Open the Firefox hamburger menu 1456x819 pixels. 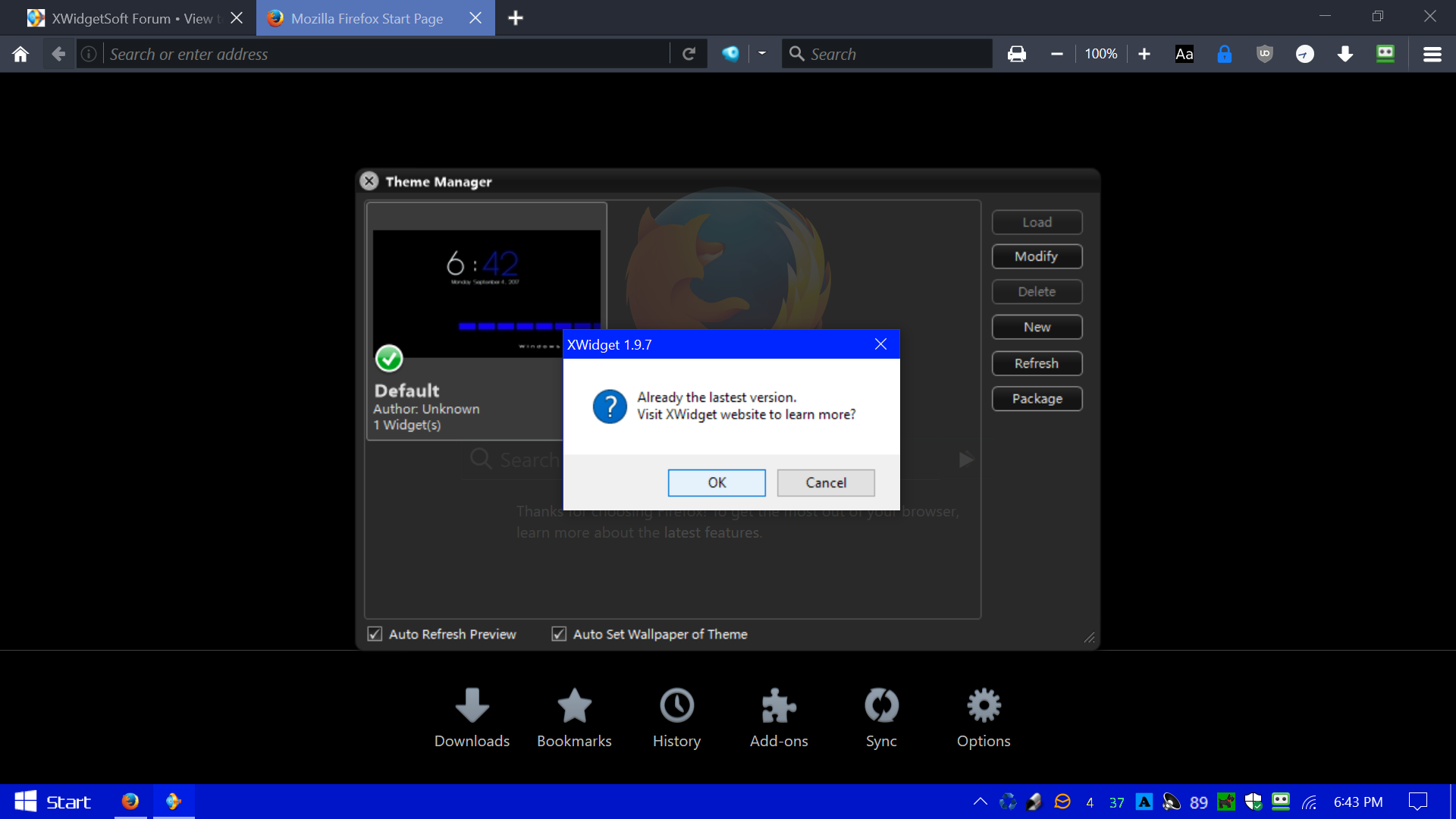(x=1432, y=54)
